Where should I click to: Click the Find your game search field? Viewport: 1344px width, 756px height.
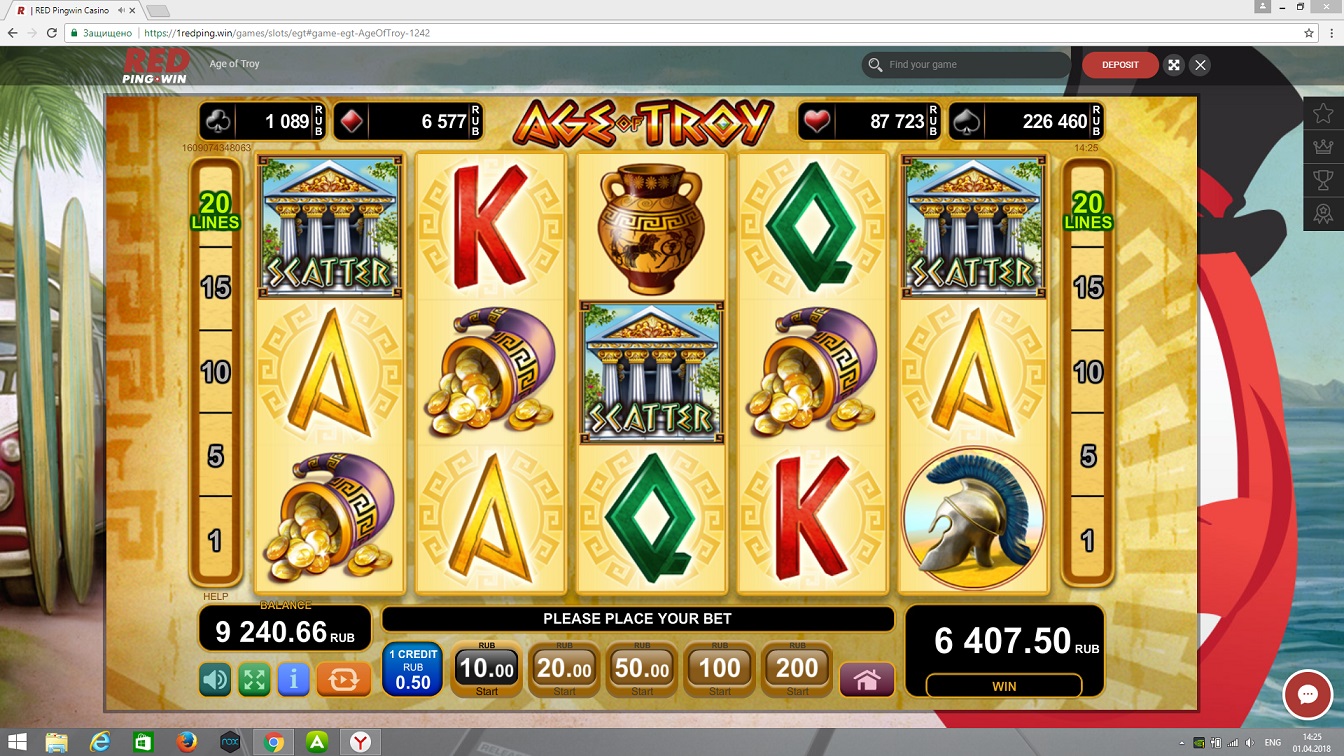point(967,65)
